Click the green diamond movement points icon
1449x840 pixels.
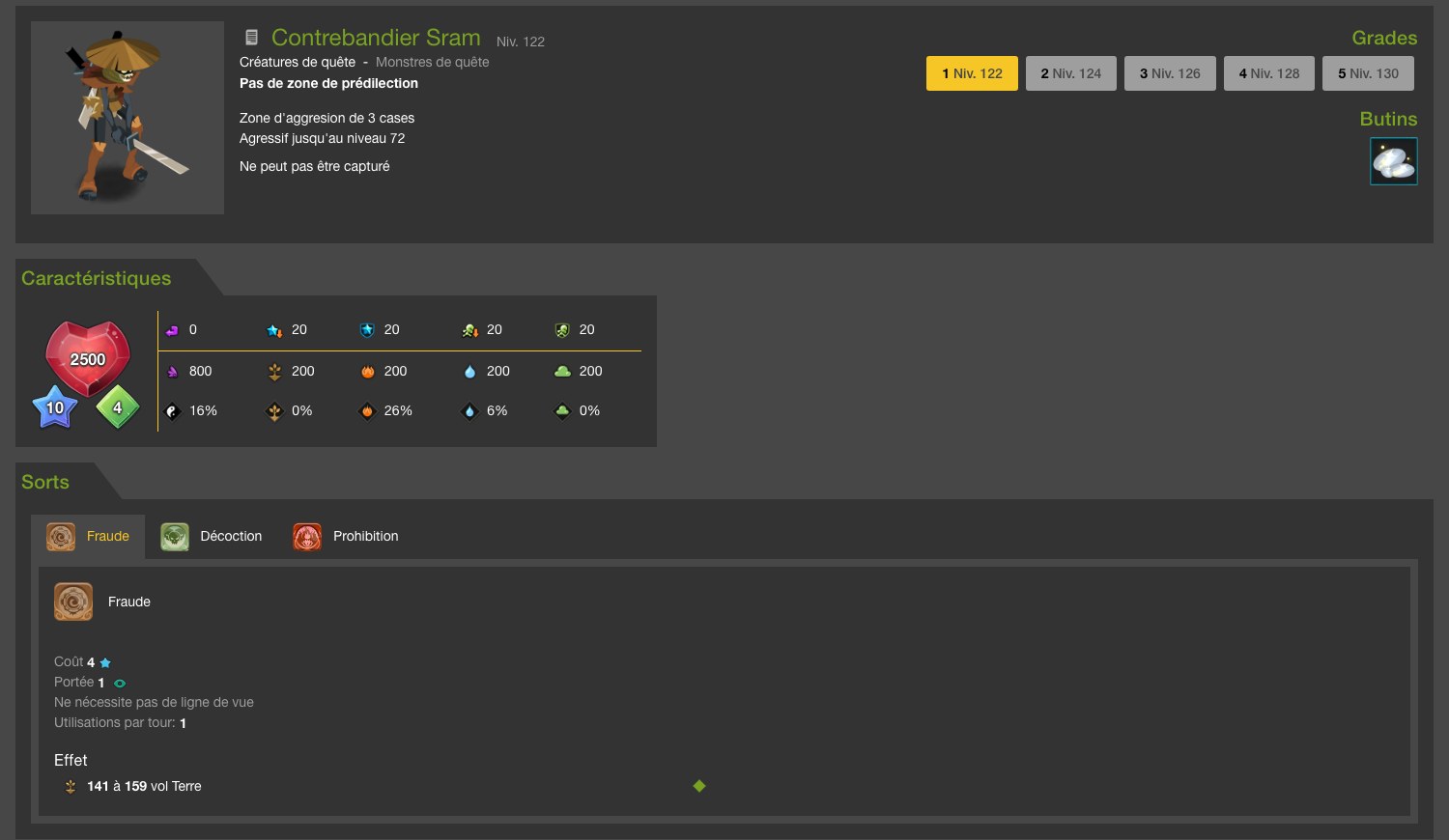(x=118, y=406)
